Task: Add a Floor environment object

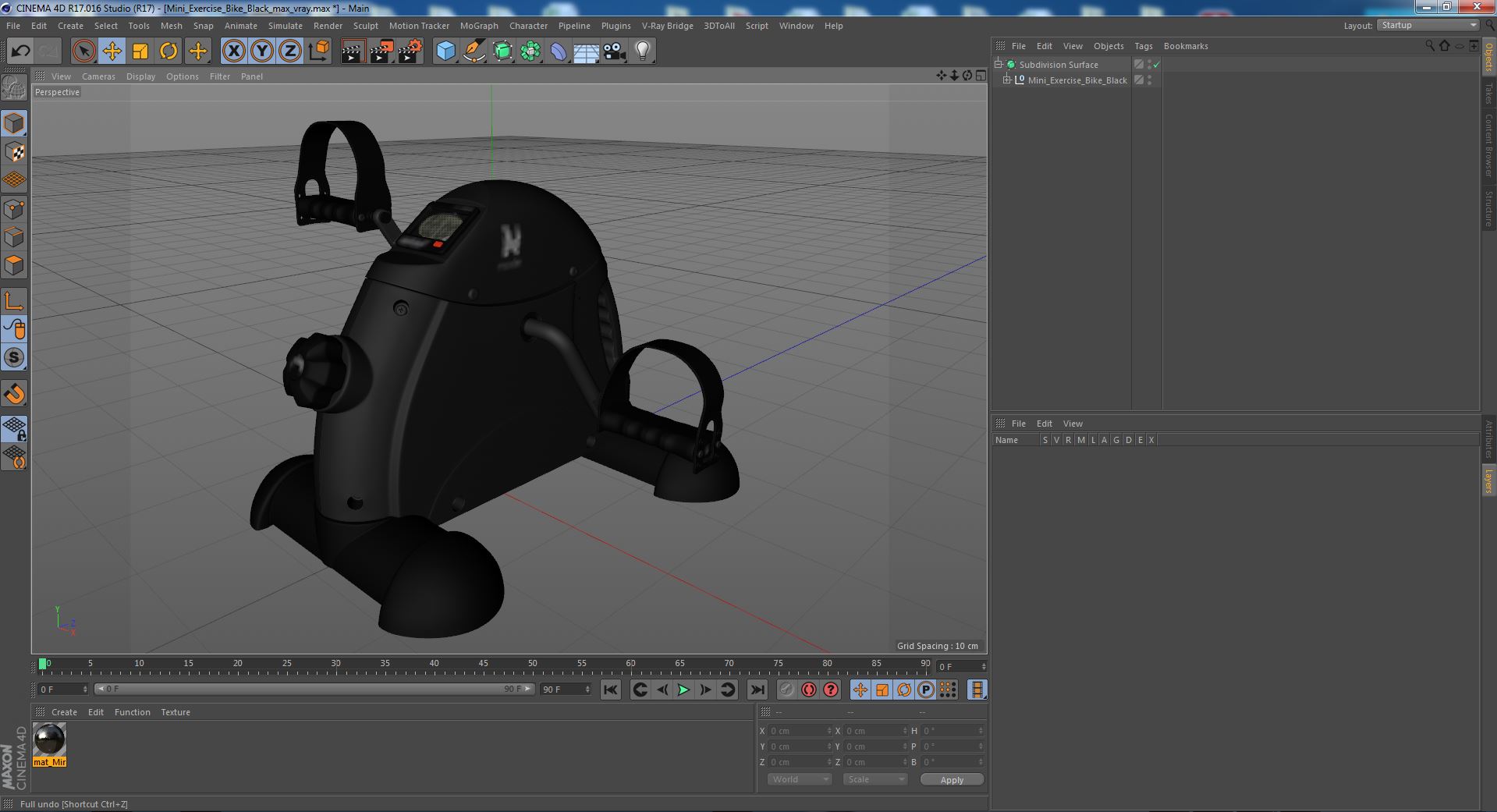Action: 587,51
